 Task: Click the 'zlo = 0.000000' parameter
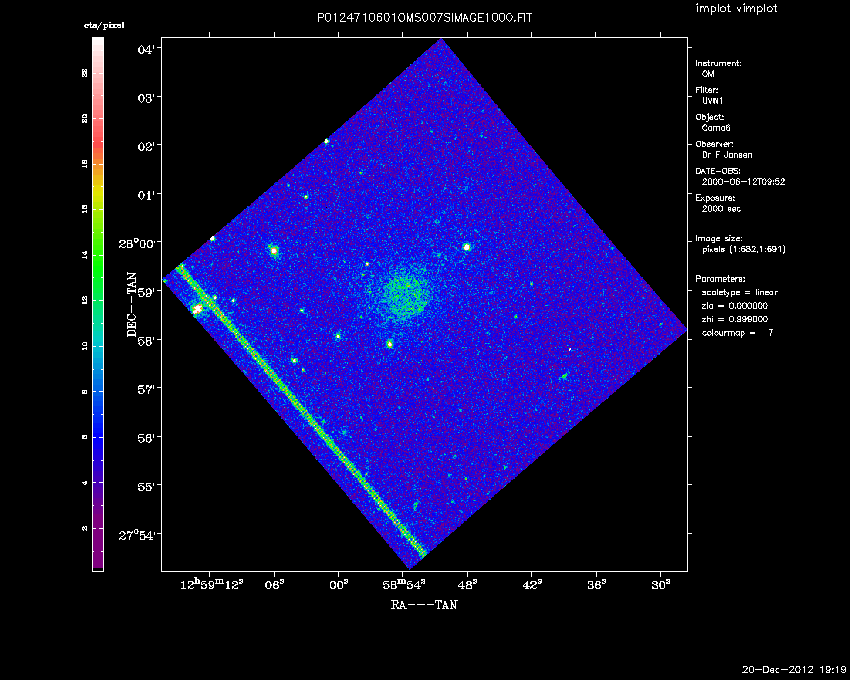coord(735,306)
